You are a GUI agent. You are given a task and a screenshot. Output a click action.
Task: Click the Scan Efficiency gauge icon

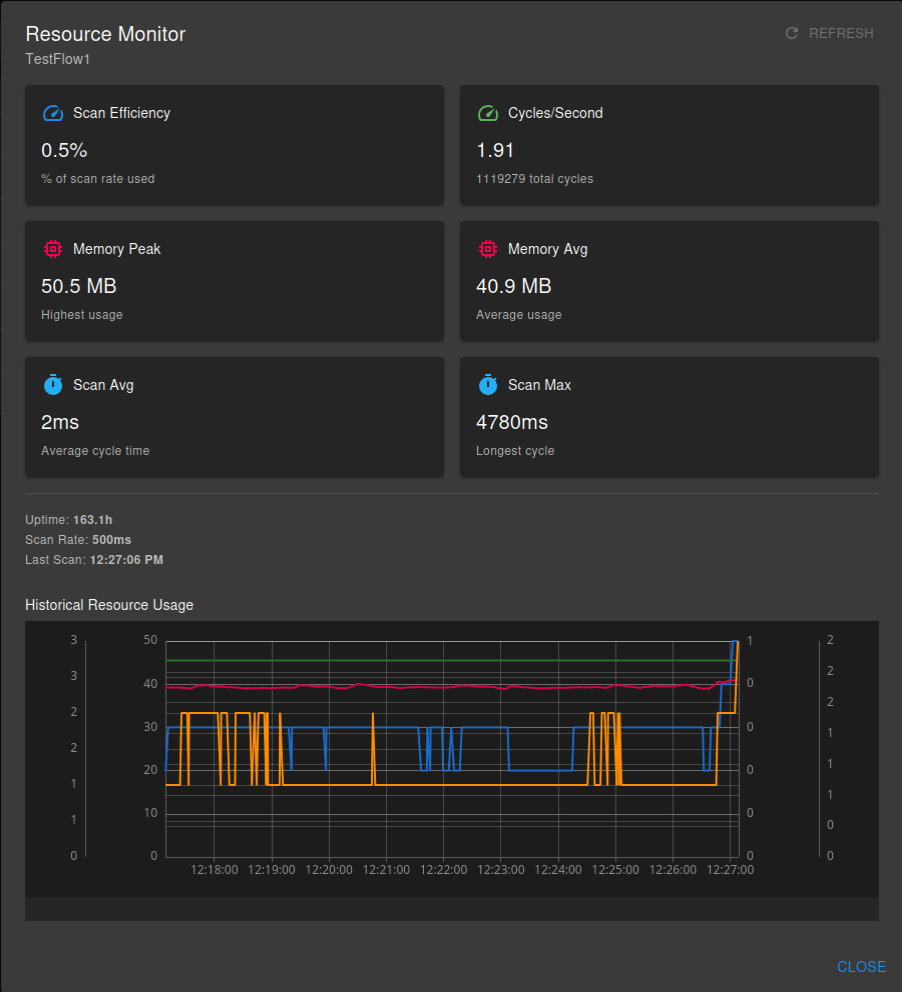(x=52, y=113)
